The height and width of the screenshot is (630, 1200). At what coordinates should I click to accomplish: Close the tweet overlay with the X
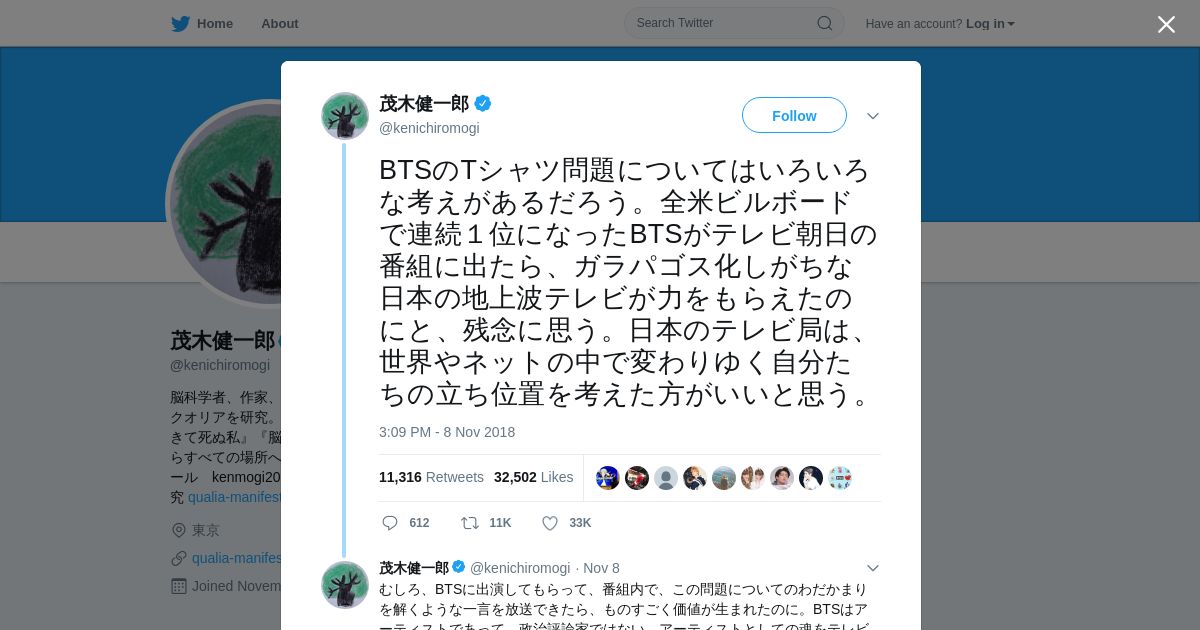pos(1166,24)
